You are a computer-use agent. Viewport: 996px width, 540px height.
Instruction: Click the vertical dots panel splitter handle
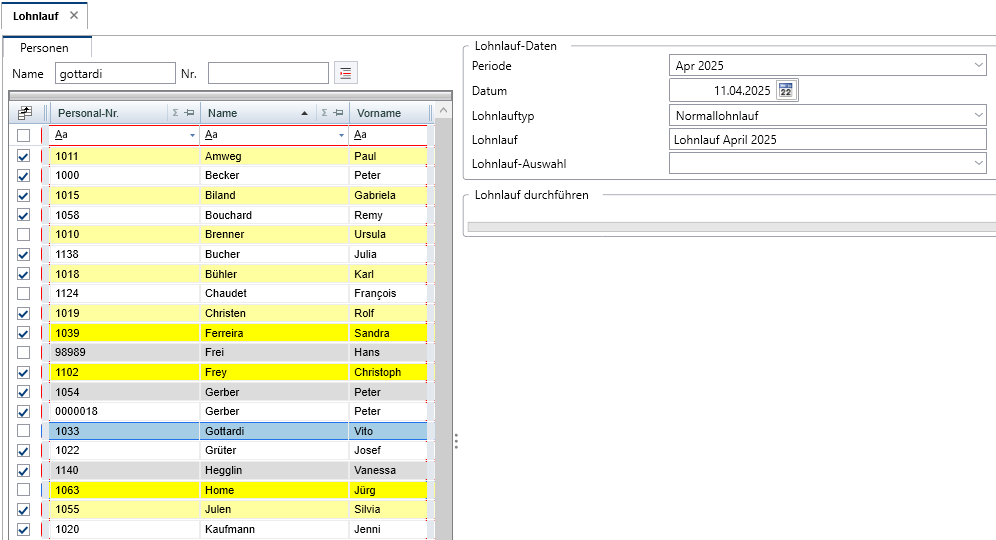(456, 441)
